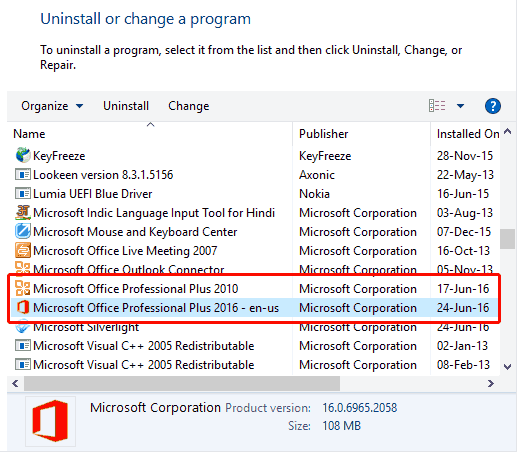The height and width of the screenshot is (452, 517).
Task: Click the 17-Jun-16 install date
Action: [x=463, y=289]
